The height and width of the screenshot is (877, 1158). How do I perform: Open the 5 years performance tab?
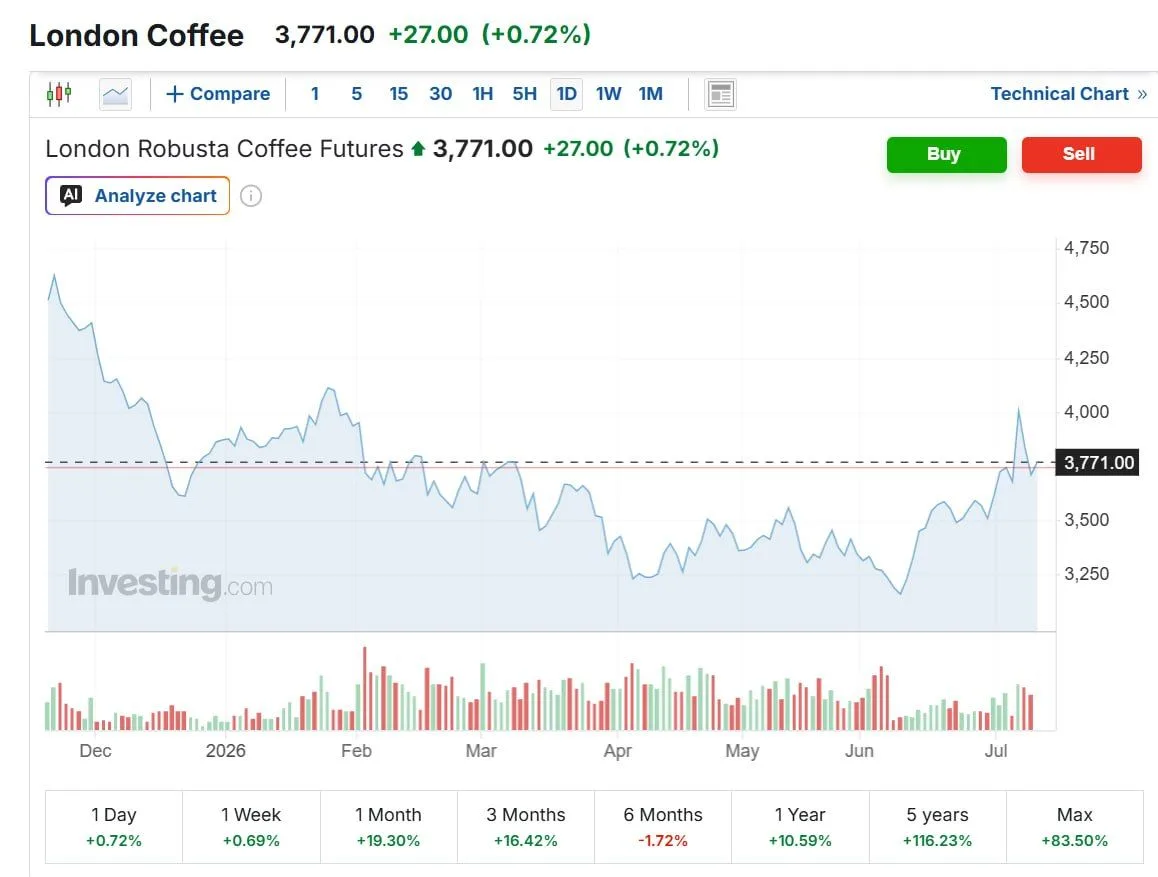click(937, 827)
